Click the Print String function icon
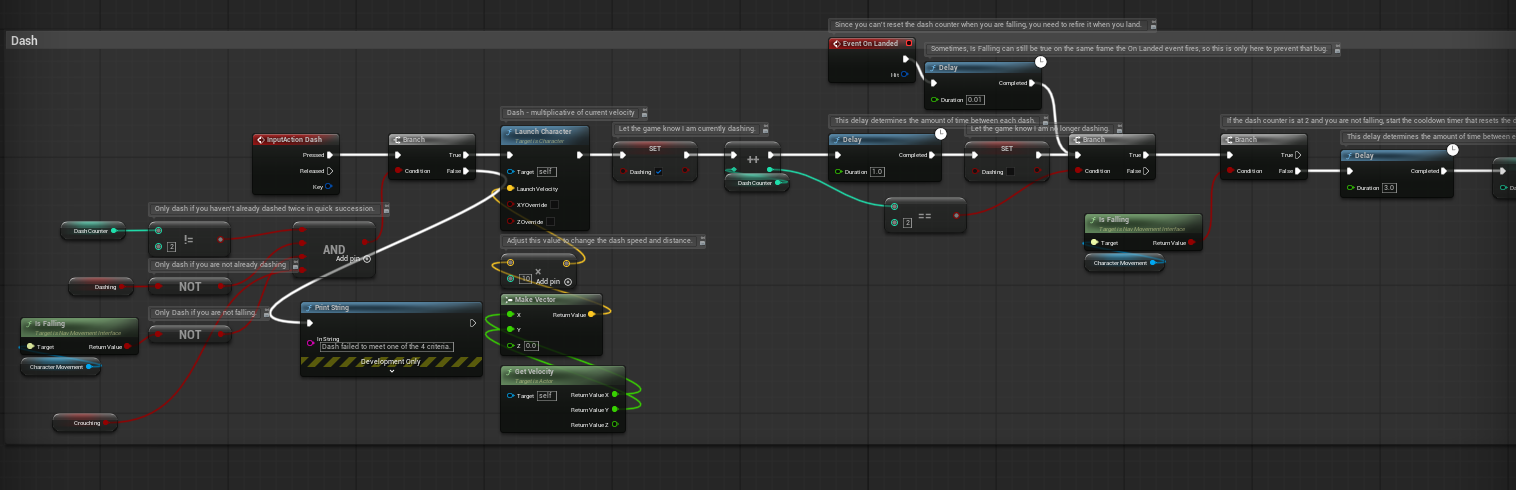 point(309,308)
